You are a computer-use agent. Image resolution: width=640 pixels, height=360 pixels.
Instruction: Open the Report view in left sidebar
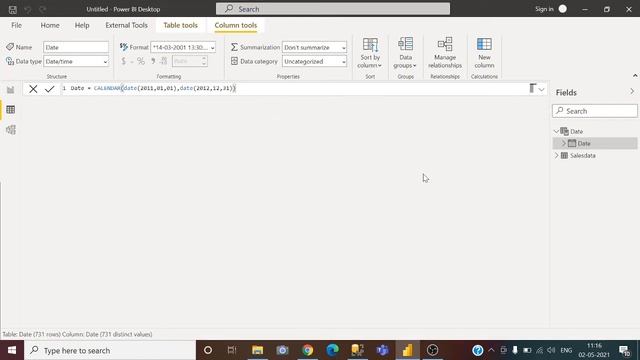tap(11, 90)
